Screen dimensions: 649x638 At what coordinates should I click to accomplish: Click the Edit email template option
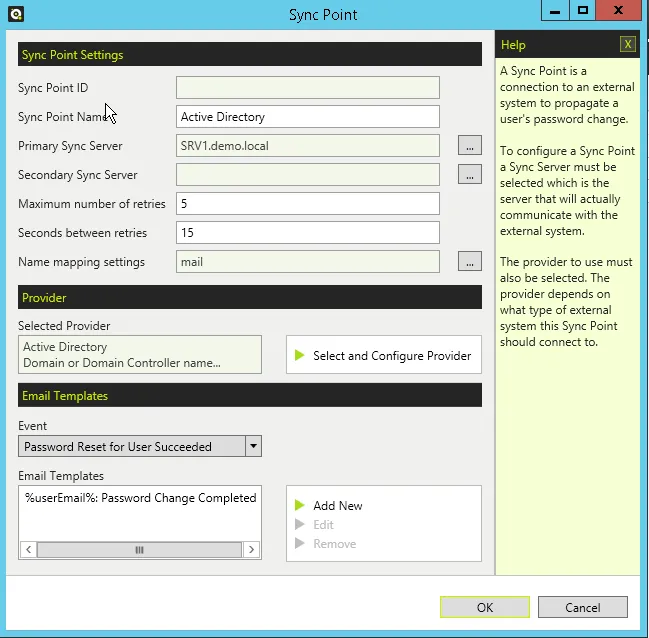[323, 525]
